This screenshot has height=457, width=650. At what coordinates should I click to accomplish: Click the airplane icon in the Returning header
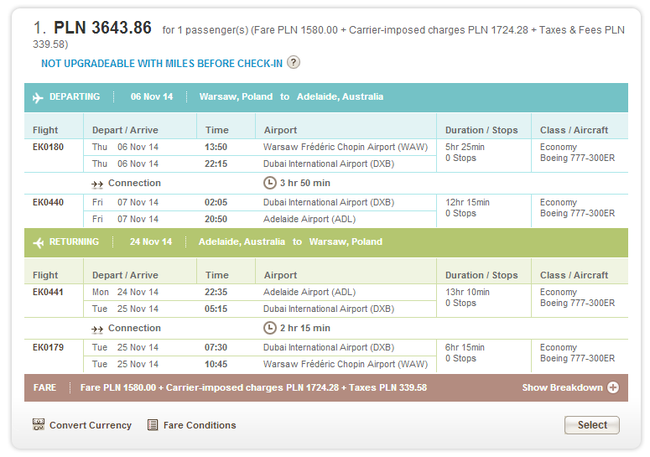click(x=39, y=242)
